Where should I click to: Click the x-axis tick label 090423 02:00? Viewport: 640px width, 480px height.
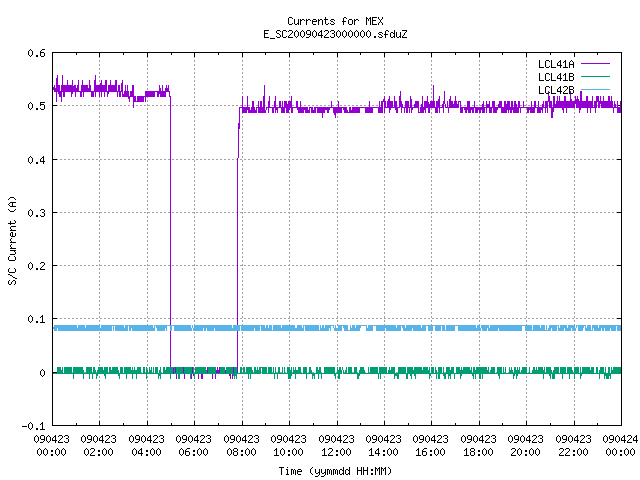click(x=98, y=445)
